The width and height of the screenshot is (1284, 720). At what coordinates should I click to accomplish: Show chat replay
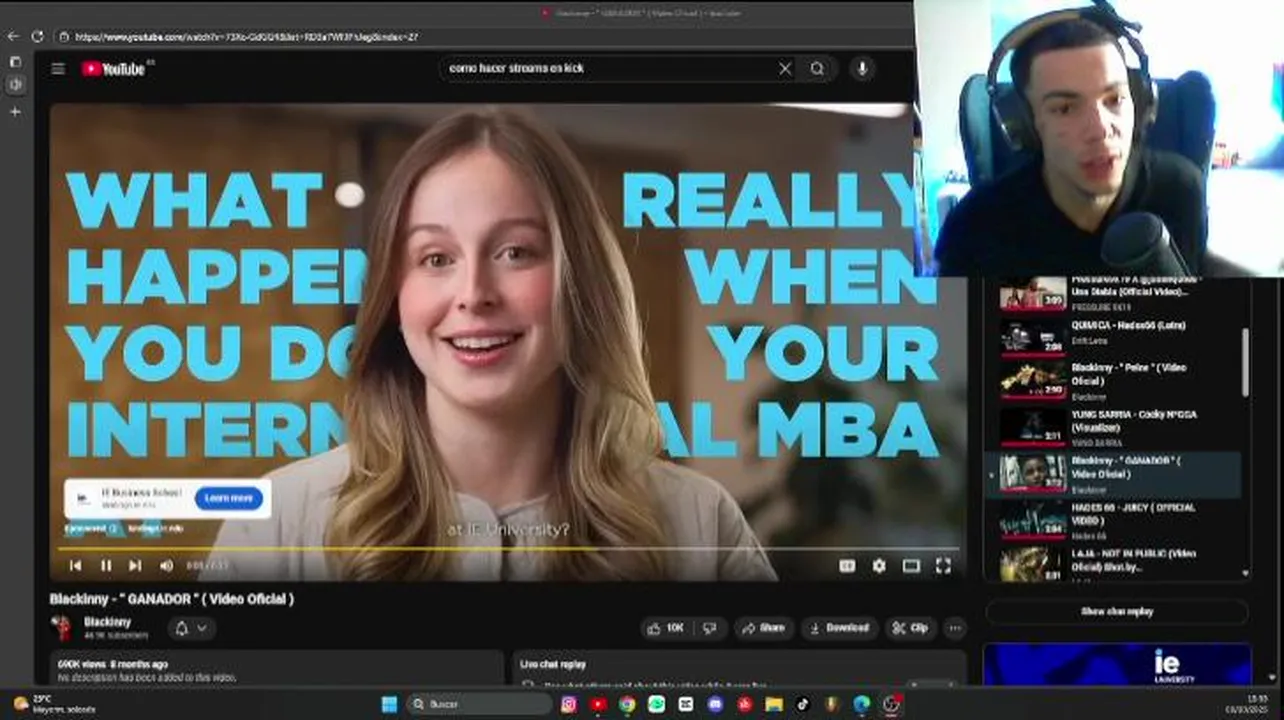(1117, 611)
